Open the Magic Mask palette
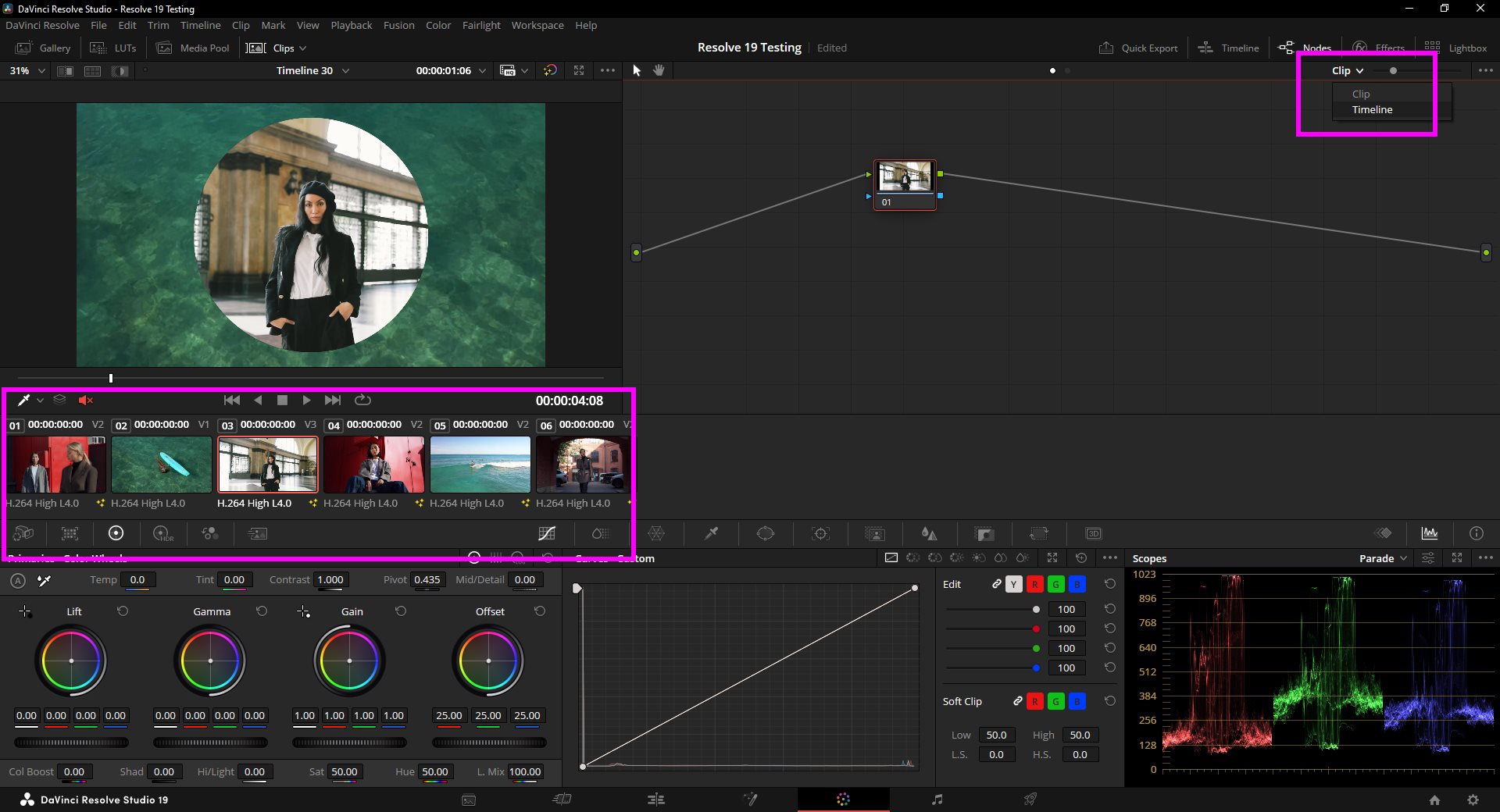 tap(875, 533)
